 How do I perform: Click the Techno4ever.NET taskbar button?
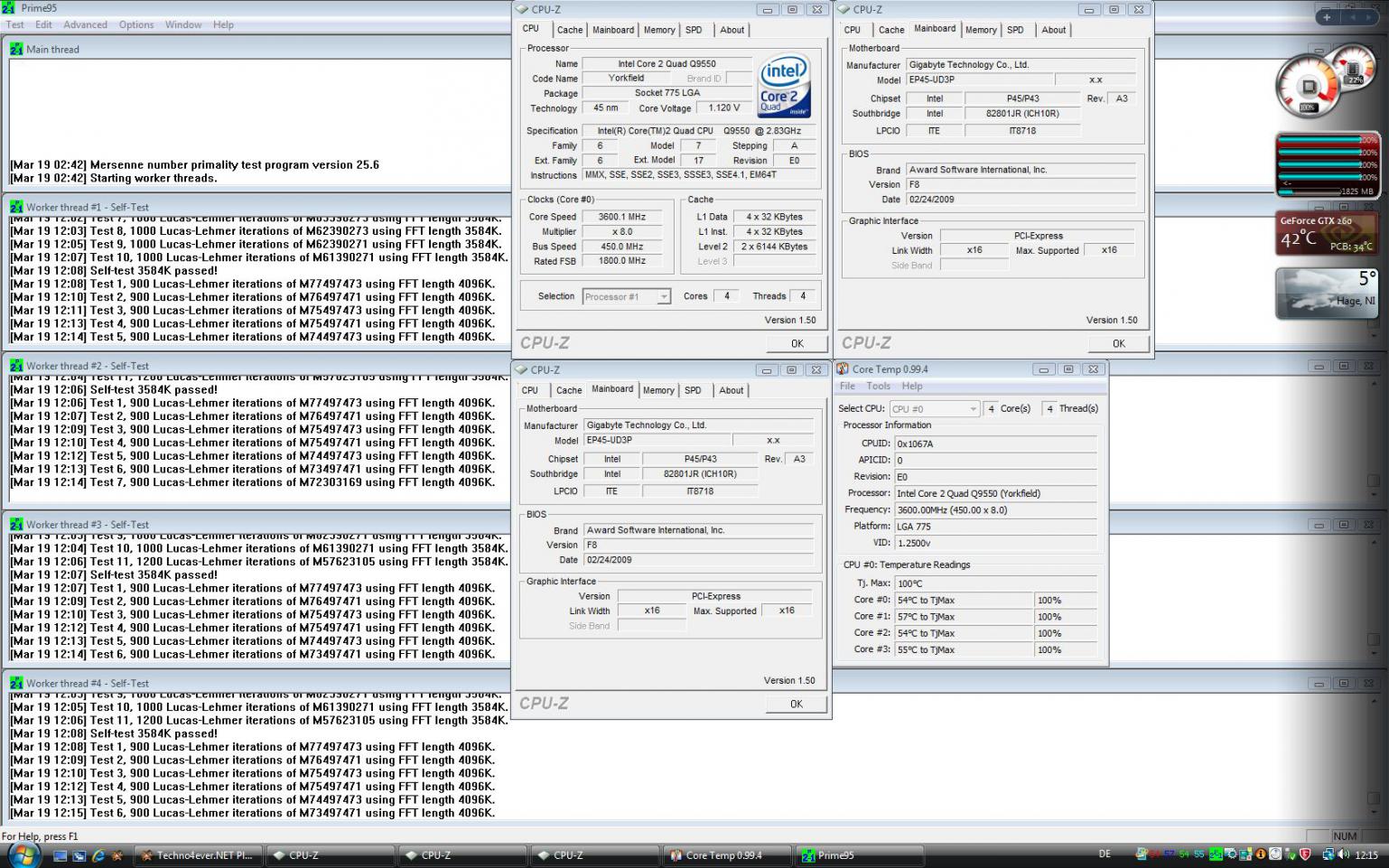pyautogui.click(x=198, y=854)
